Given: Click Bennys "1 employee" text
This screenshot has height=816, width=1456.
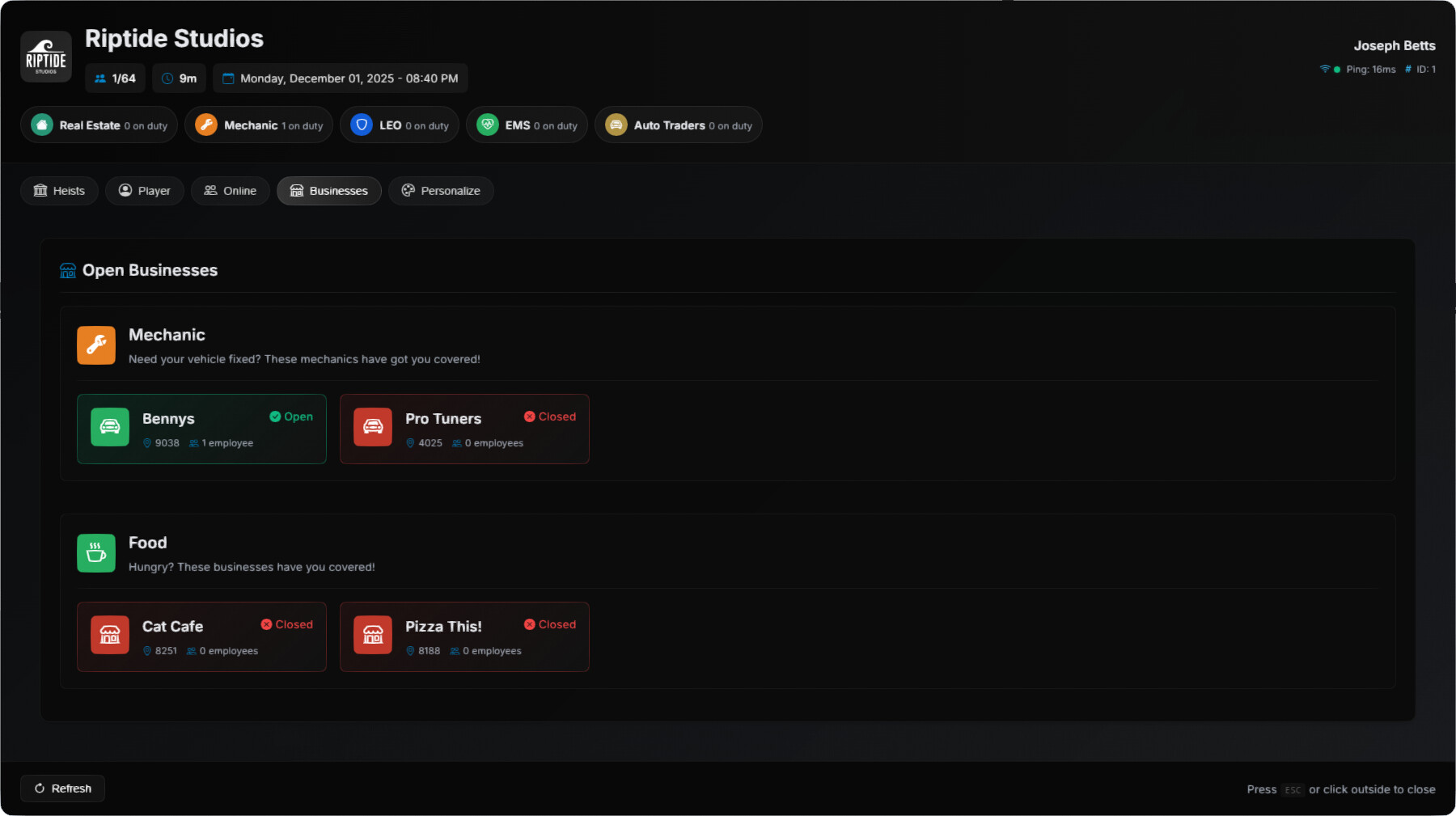Looking at the screenshot, I should click(227, 443).
